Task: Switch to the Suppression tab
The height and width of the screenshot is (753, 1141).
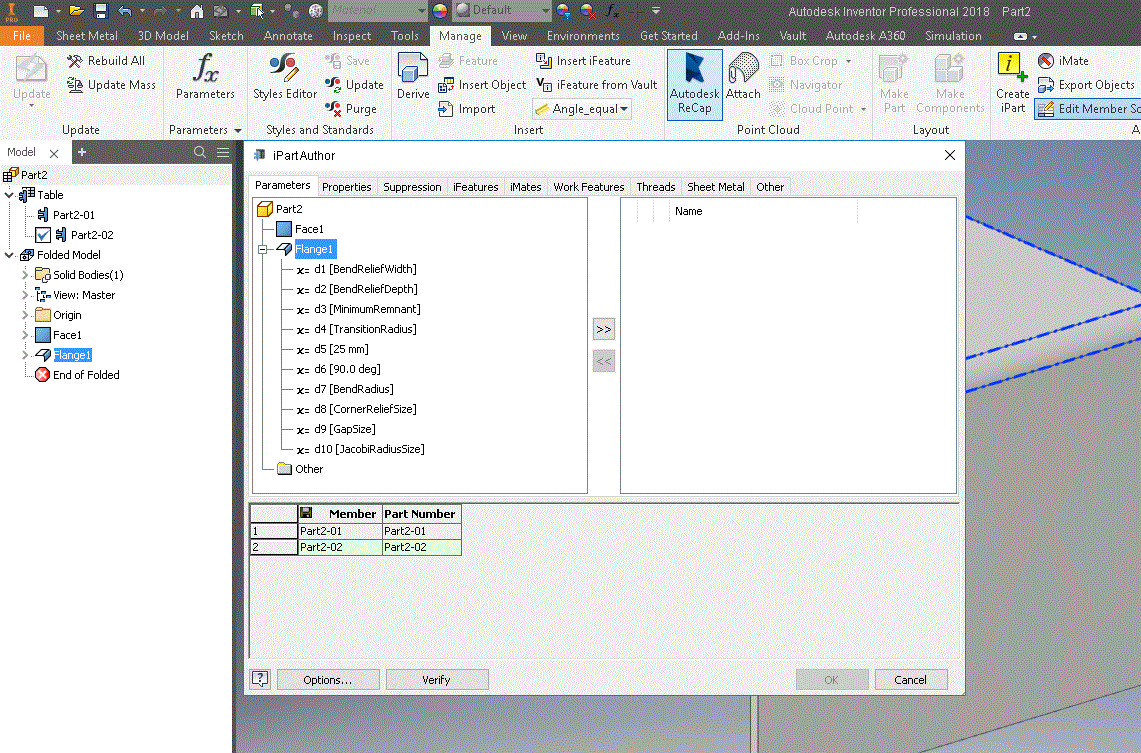Action: [x=412, y=187]
